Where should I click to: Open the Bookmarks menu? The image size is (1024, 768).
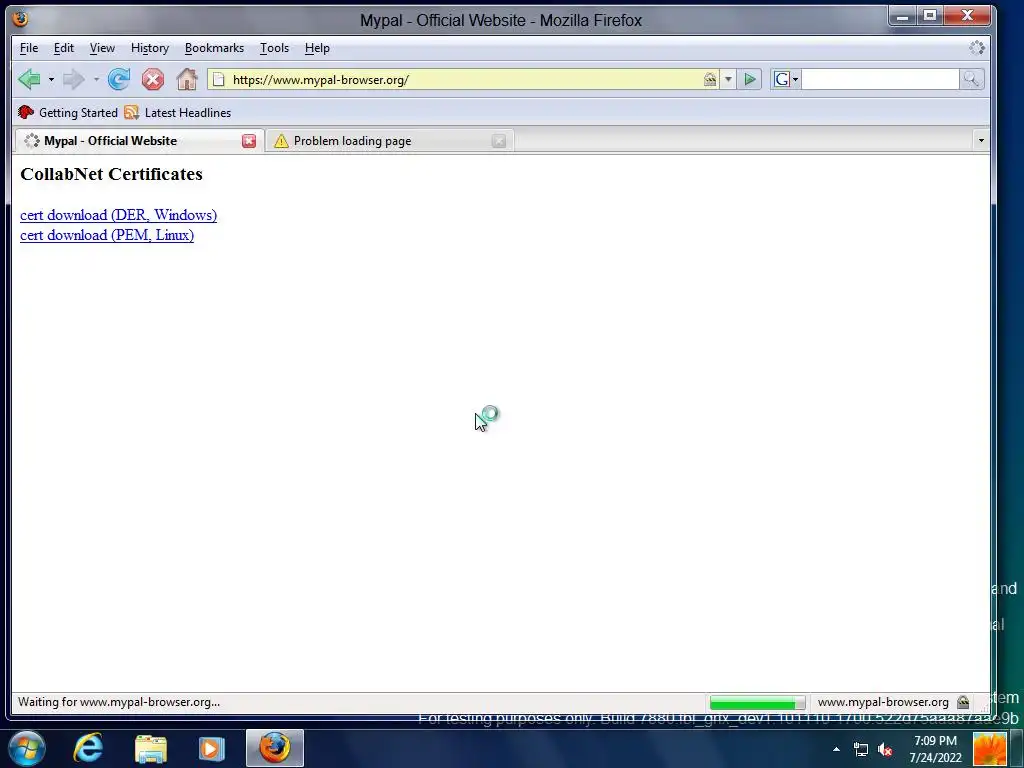click(x=214, y=48)
